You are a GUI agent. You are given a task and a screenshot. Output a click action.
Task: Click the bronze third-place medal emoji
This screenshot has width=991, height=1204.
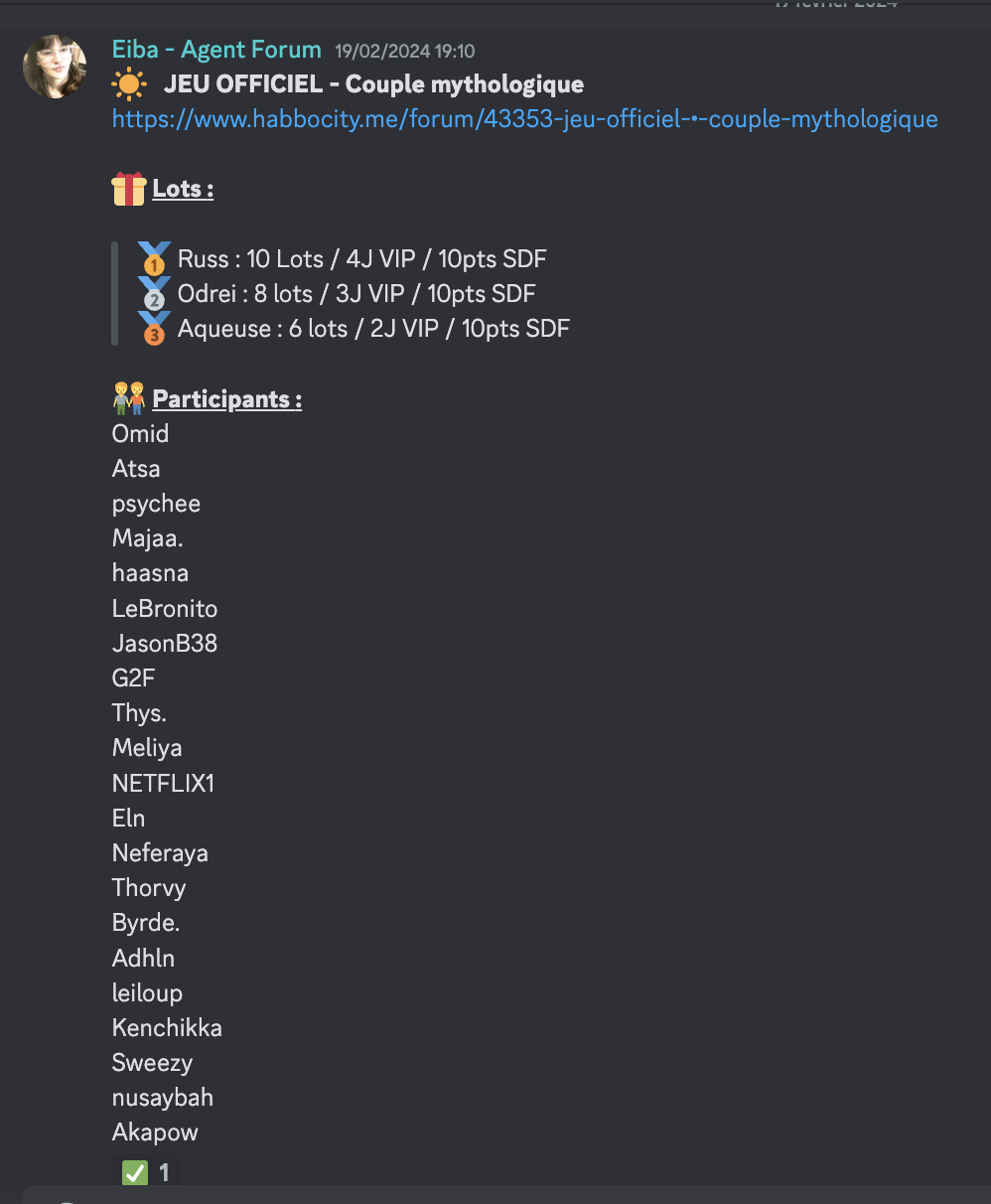tap(154, 329)
